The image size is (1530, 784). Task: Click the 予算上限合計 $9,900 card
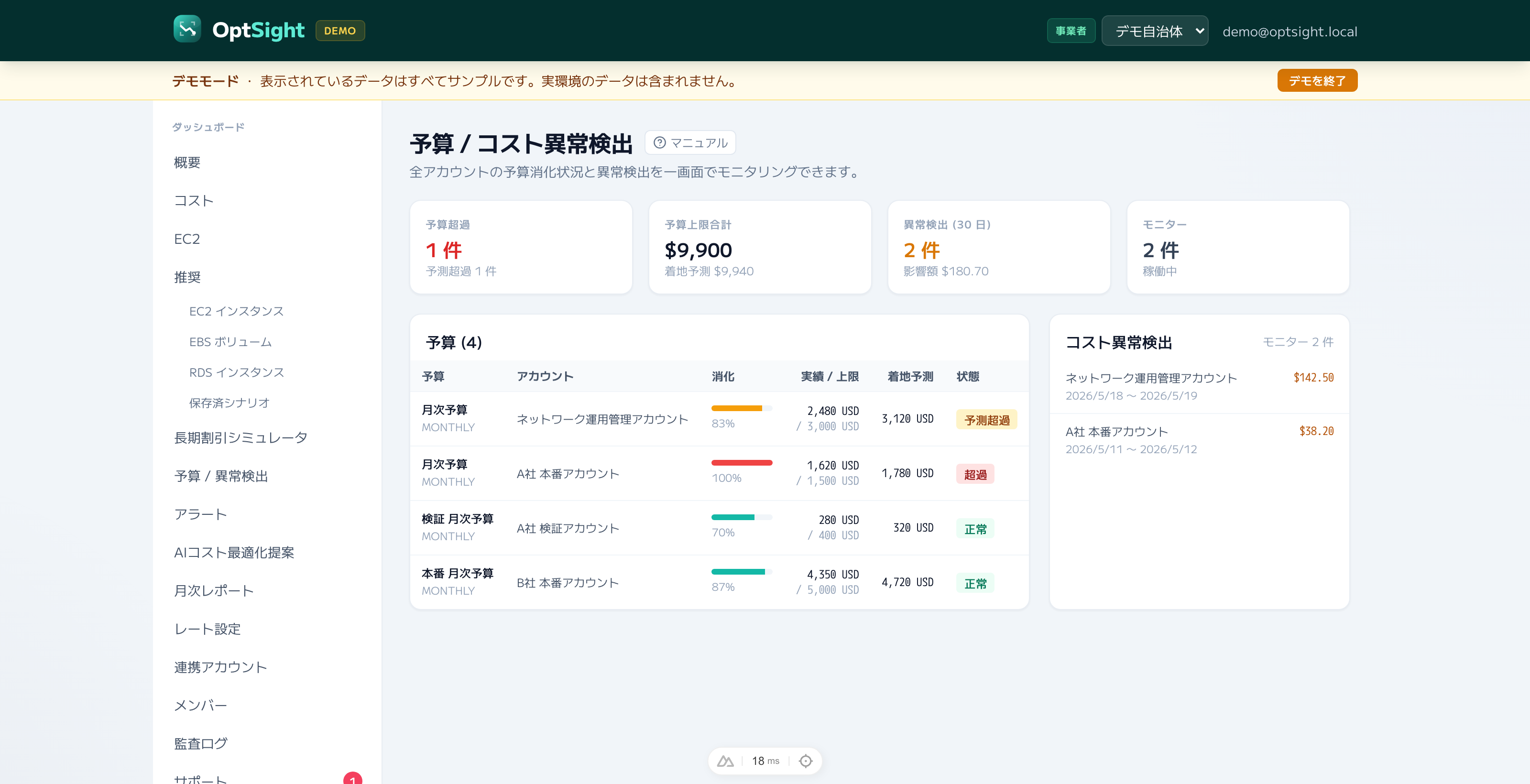[760, 247]
